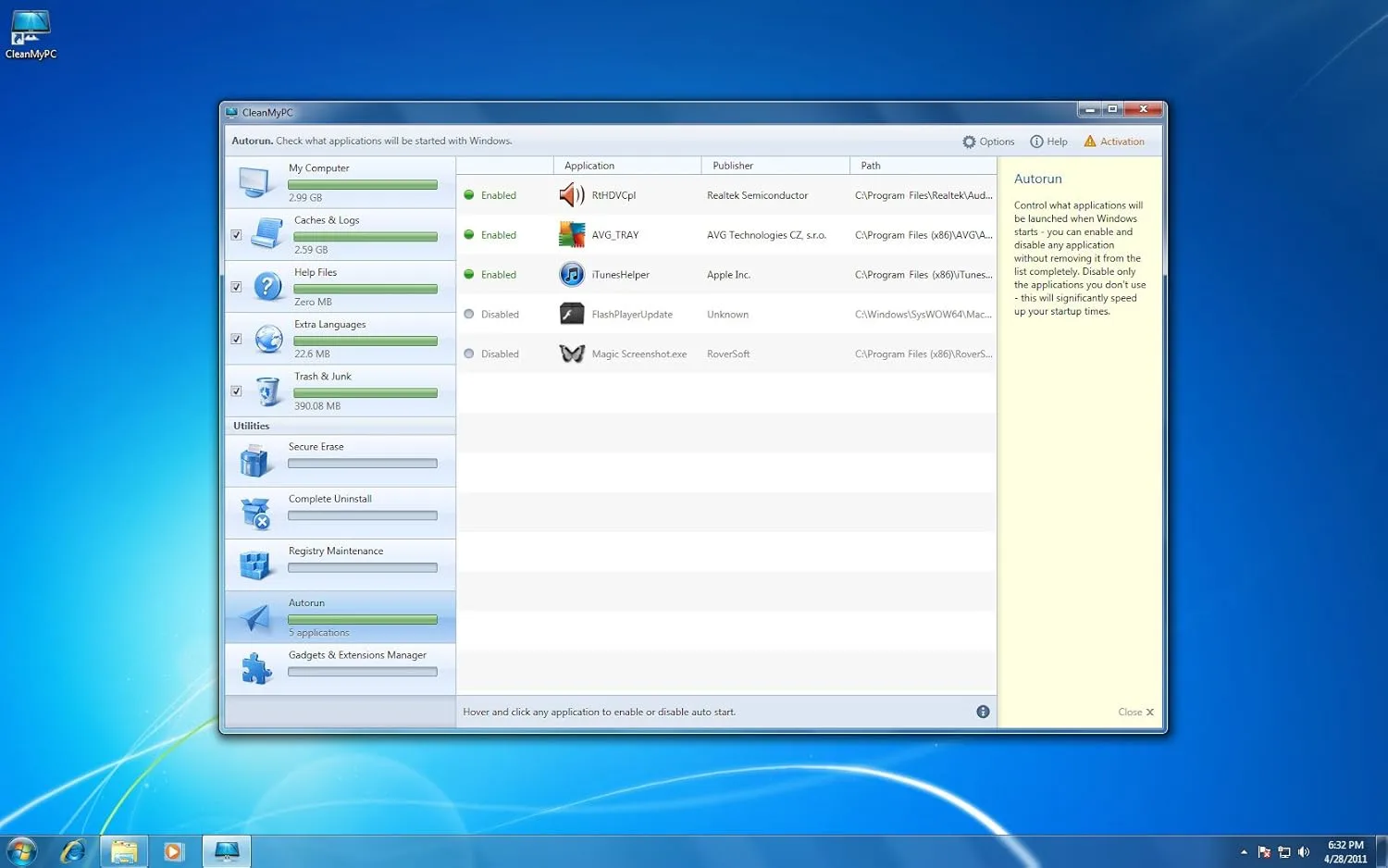Open the Gadgets & Extensions Manager icon
Screen dimensions: 1388x868
[254, 664]
